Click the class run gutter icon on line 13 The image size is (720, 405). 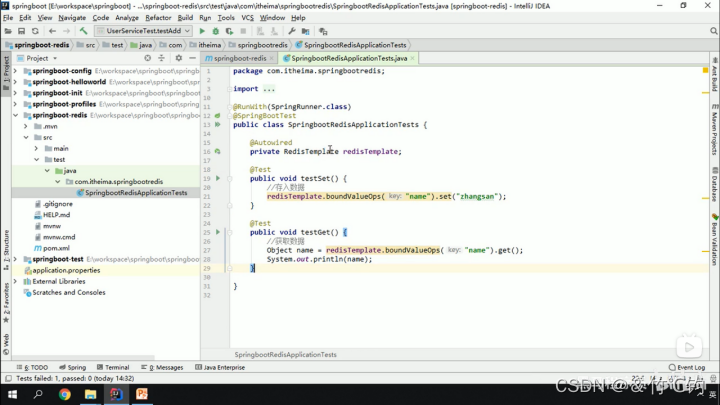coord(218,124)
